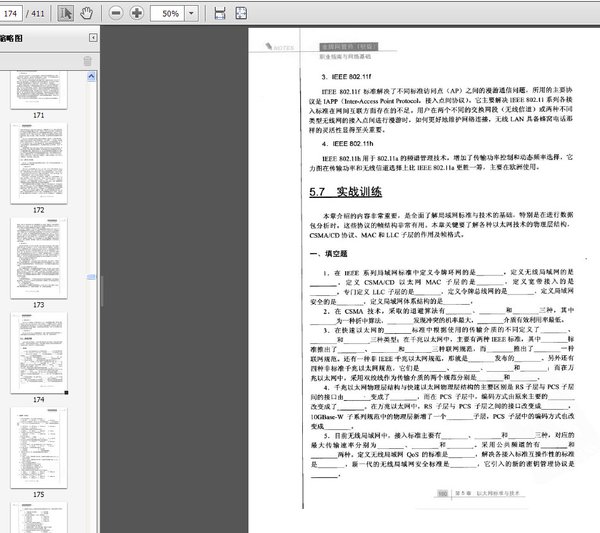Zoom out with the minus button

116,13
